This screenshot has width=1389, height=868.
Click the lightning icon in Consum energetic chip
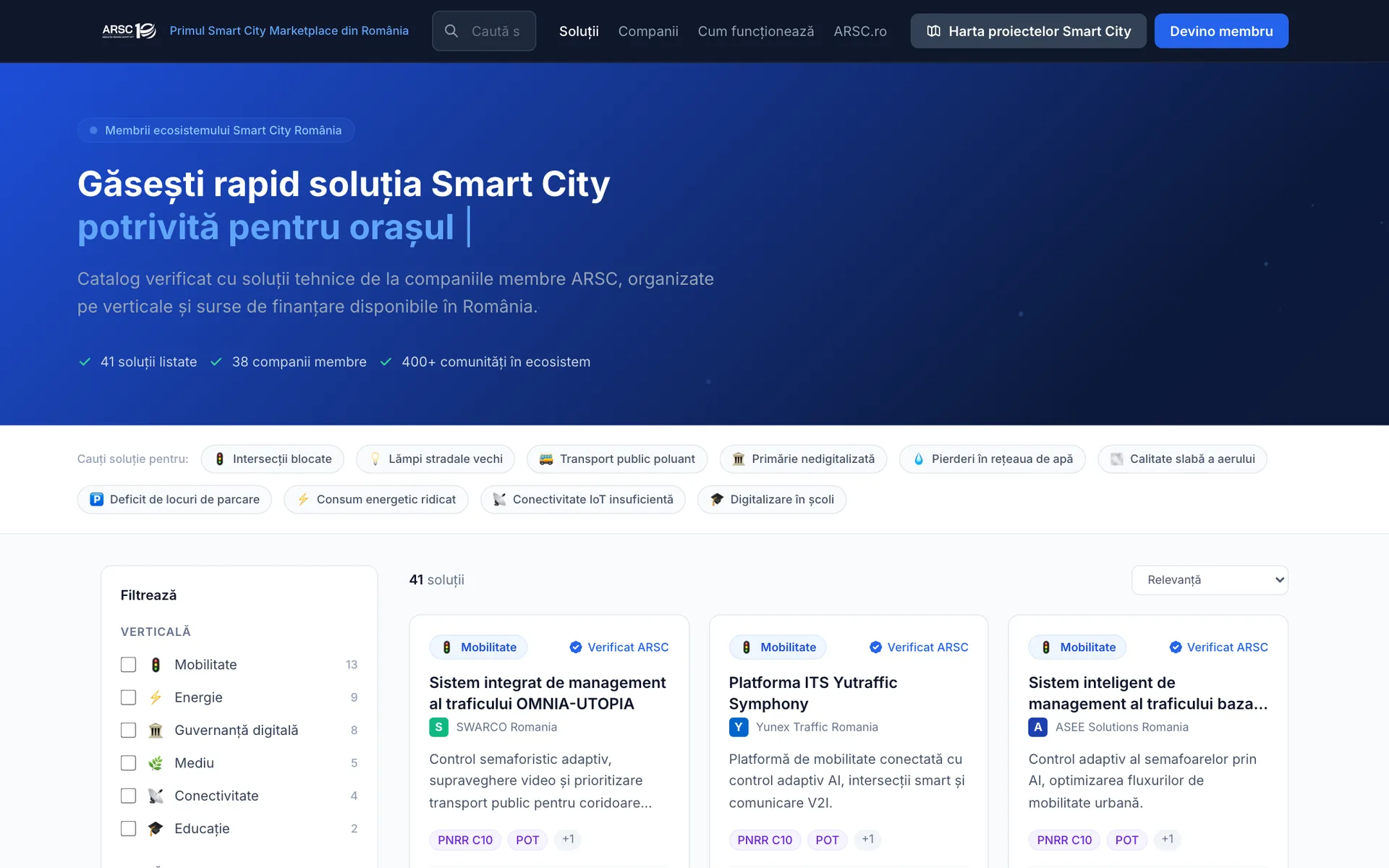coord(303,499)
